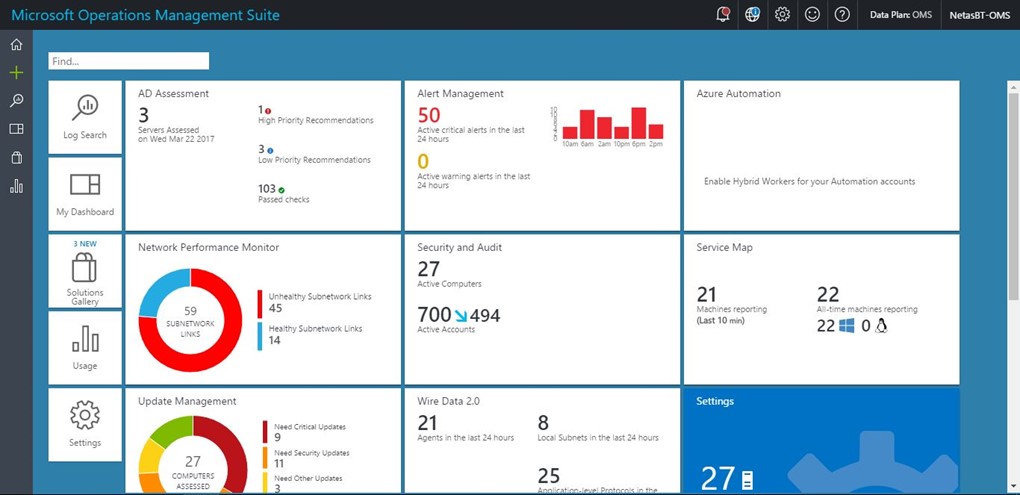Open the bar chart usage icon in sidebar

tap(16, 187)
